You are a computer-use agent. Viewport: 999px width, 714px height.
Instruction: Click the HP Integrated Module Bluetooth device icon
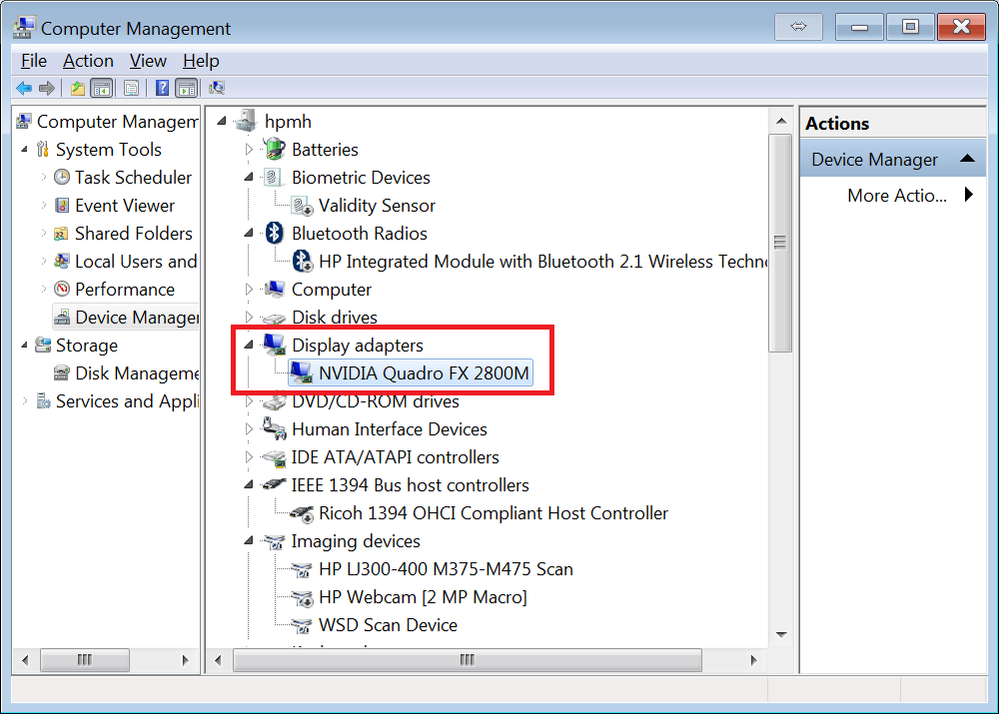click(x=302, y=261)
